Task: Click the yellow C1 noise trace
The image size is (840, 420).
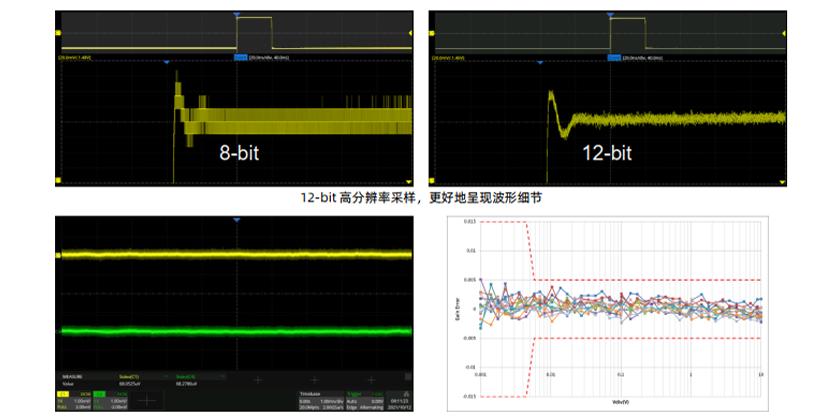Action: coord(237,255)
